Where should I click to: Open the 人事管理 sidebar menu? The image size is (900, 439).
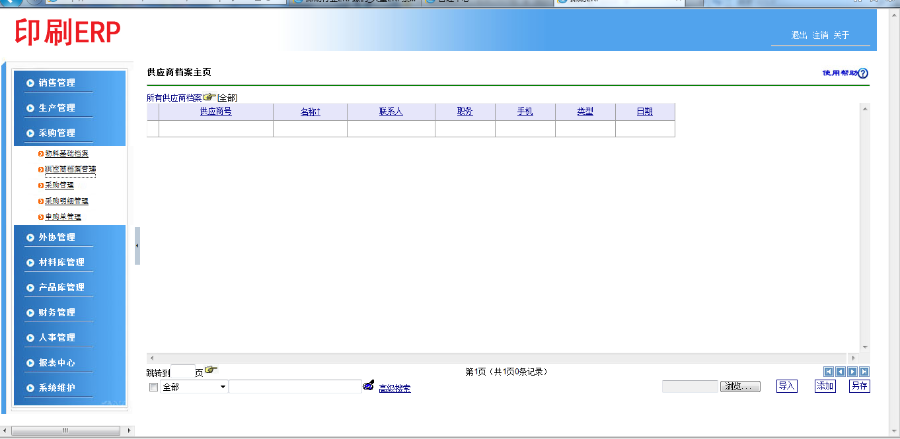point(57,337)
